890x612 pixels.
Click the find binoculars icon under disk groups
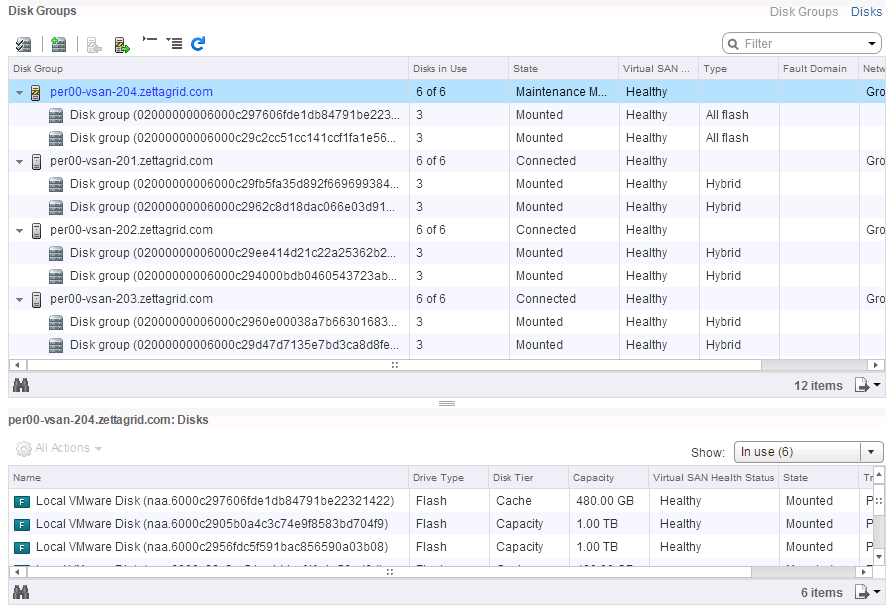(21, 385)
